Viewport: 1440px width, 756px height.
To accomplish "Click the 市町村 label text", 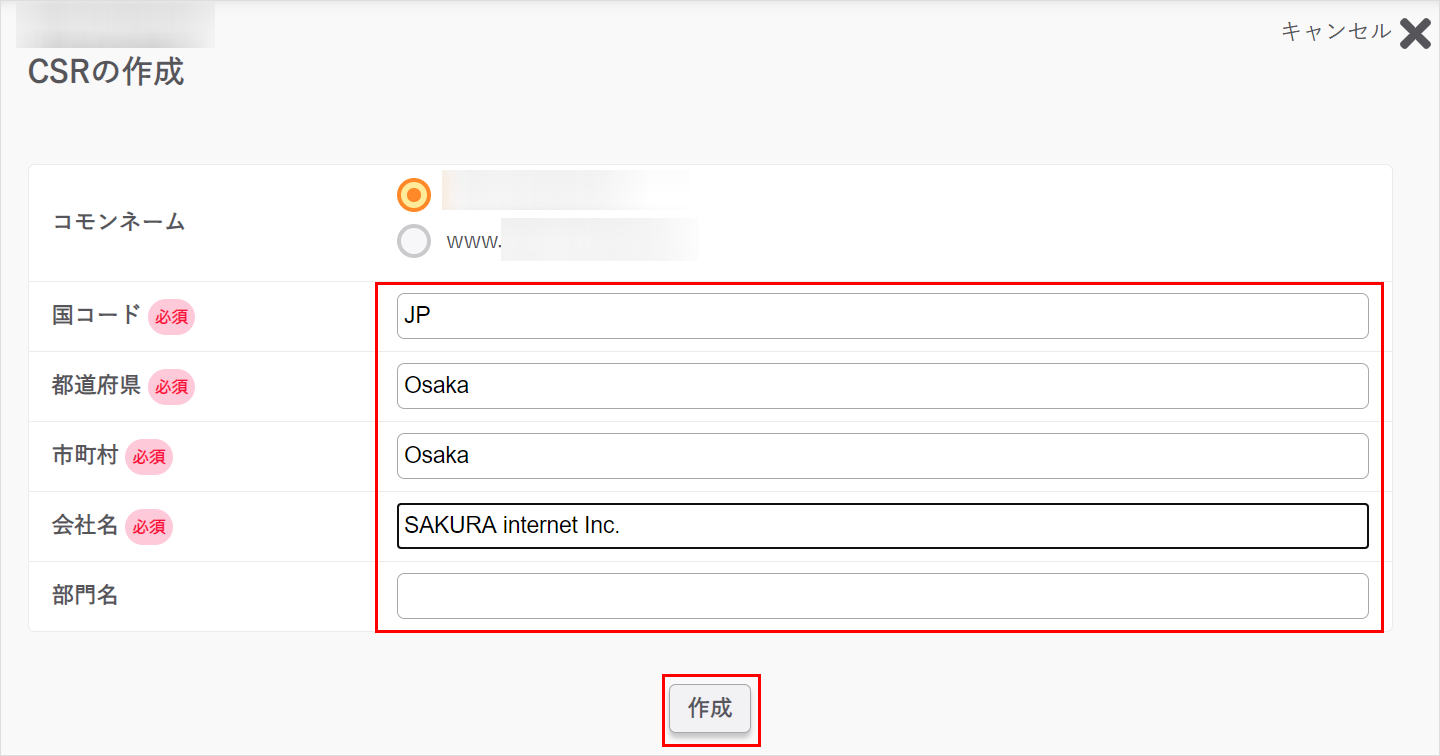I will tap(85, 456).
